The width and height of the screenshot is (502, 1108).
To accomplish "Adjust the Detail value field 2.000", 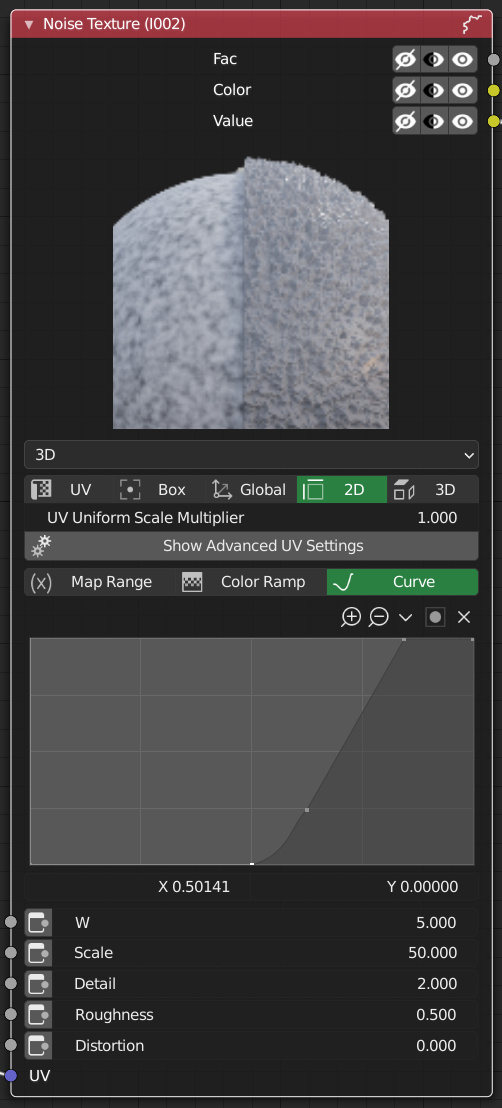I will coord(266,984).
